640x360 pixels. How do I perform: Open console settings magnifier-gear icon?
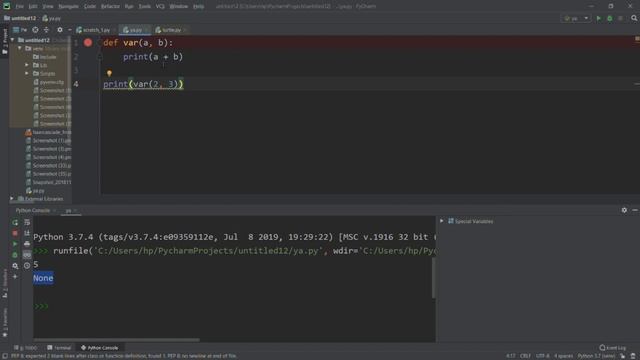(15, 266)
